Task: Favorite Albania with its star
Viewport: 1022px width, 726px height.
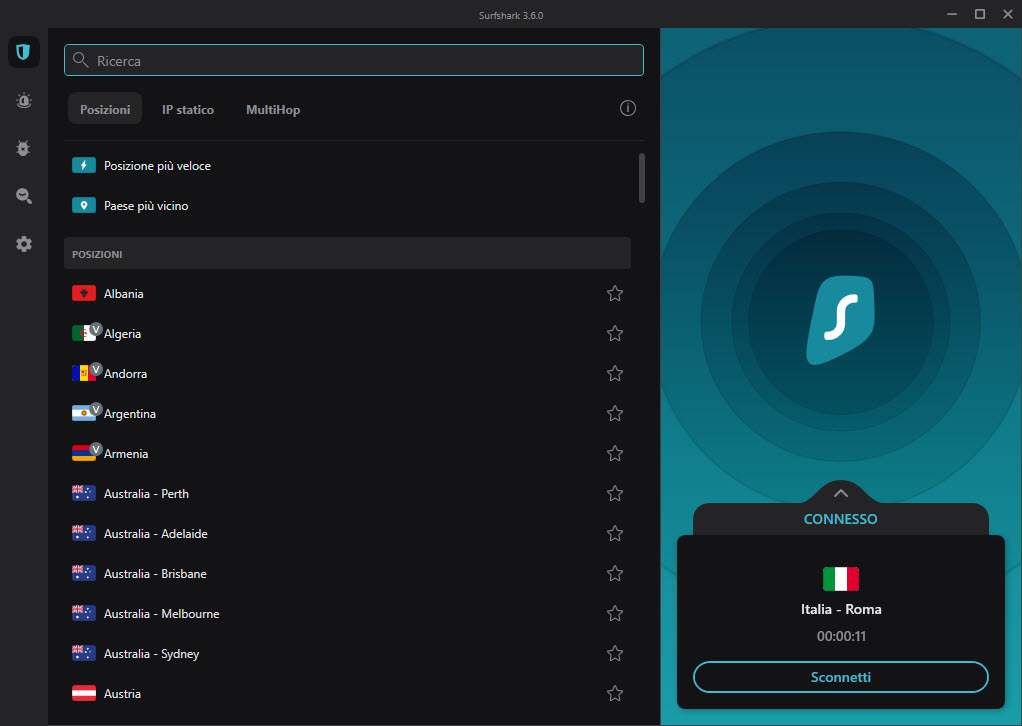Action: coord(615,293)
